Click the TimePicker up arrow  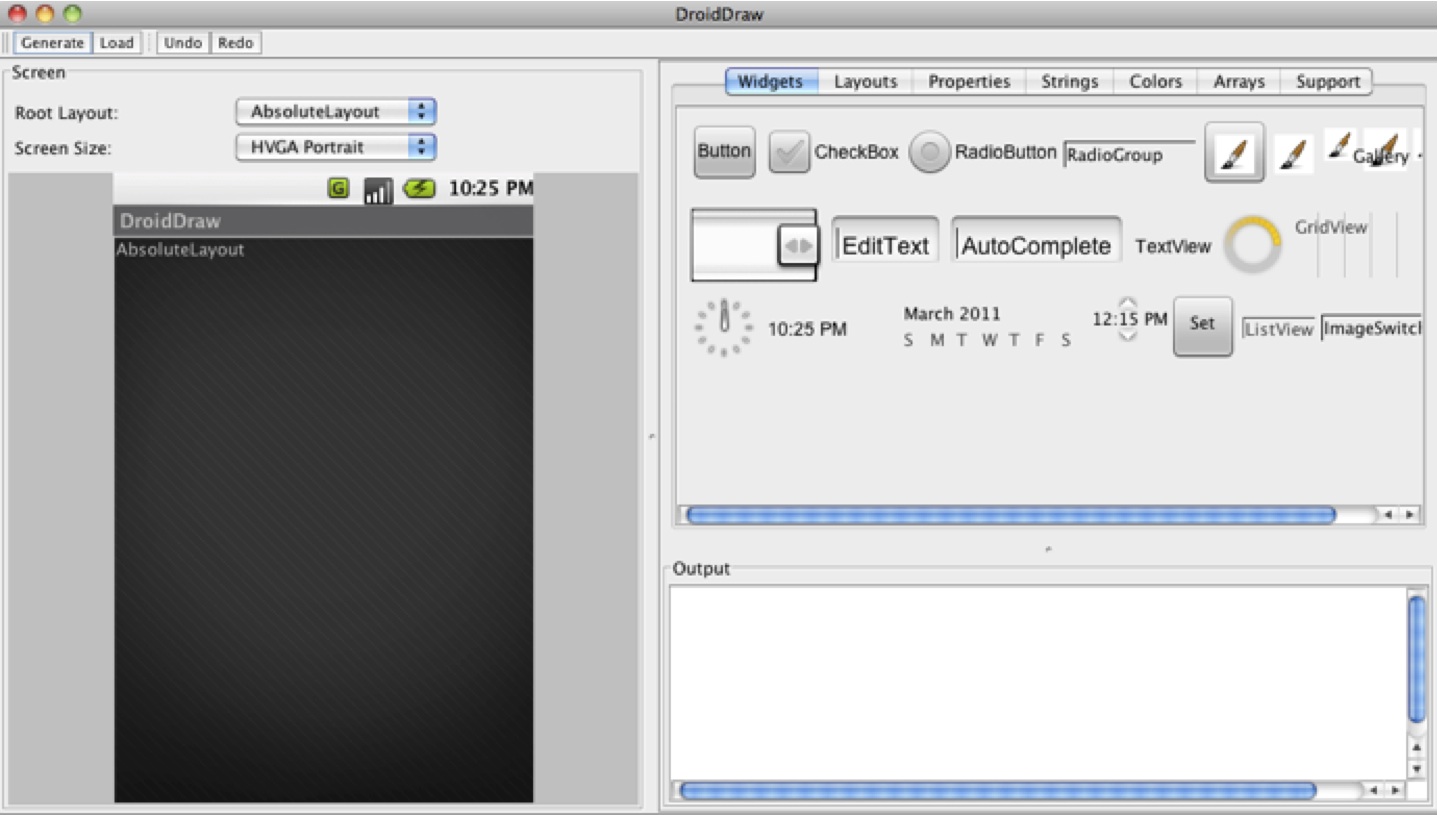[1127, 303]
